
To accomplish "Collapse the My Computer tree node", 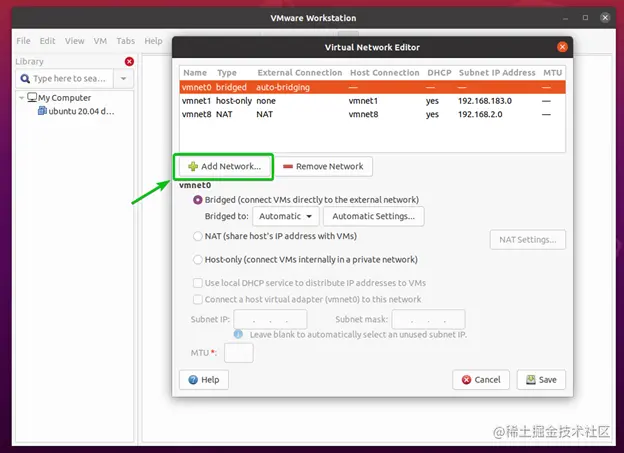I will [21, 98].
